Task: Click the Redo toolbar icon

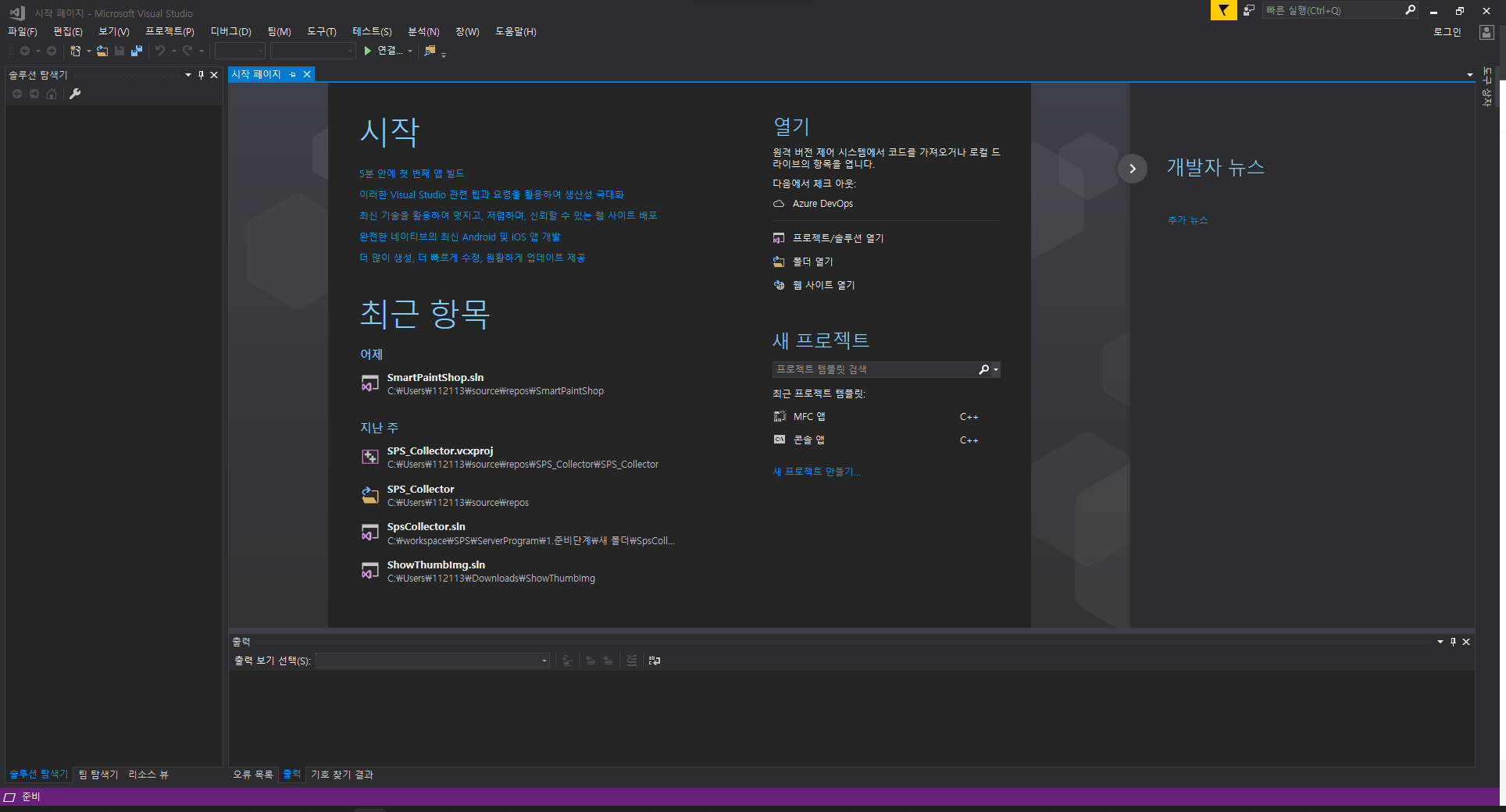Action: pos(187,51)
